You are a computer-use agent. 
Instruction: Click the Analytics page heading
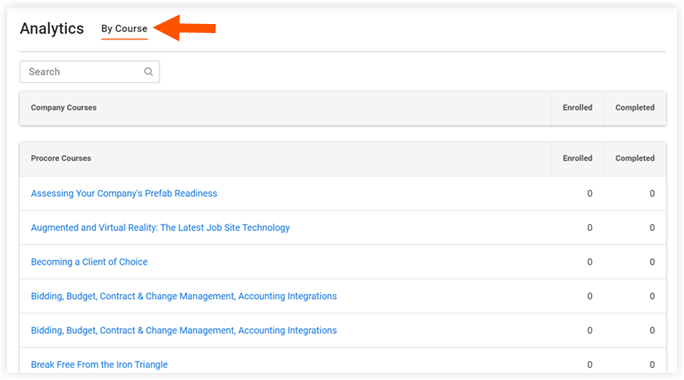point(52,29)
